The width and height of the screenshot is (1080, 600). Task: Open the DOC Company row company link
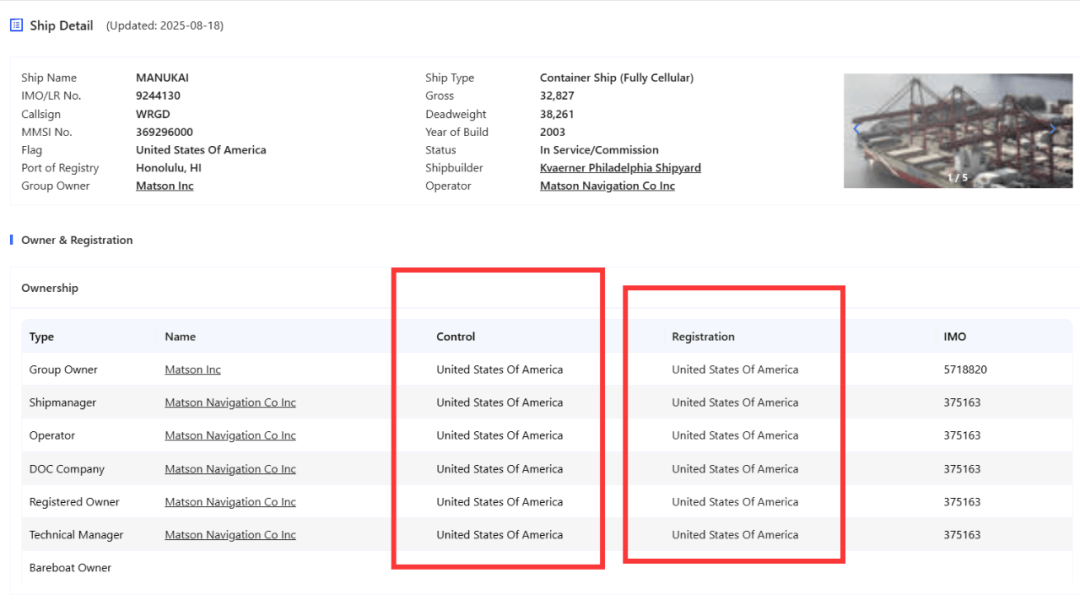[230, 469]
